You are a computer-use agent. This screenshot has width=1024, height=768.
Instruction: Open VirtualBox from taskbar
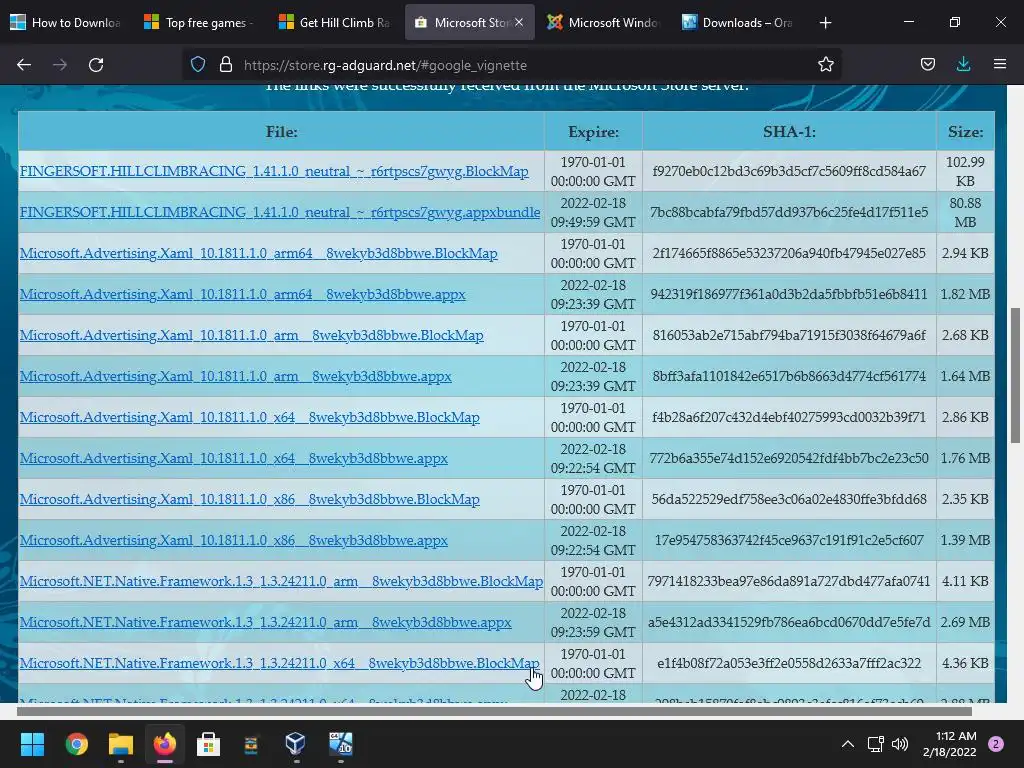(x=295, y=744)
